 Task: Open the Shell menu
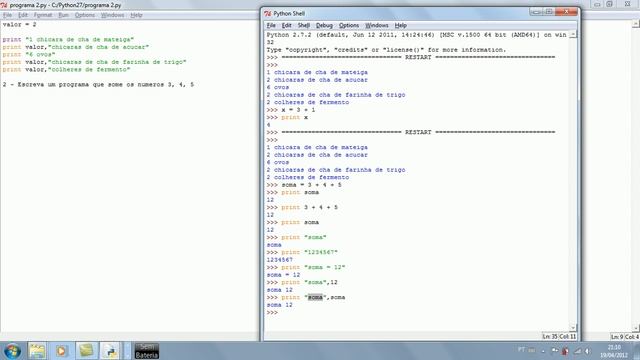tap(304, 25)
